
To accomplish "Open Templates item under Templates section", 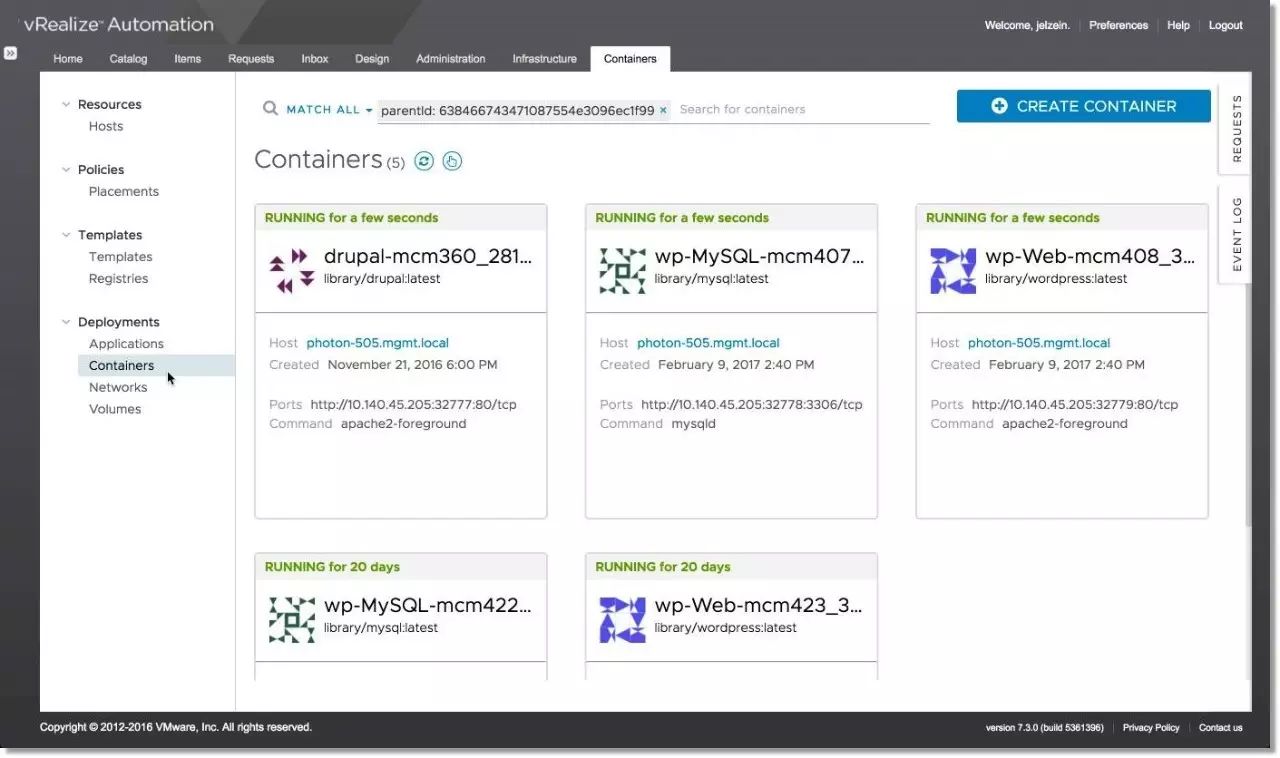I will [120, 257].
